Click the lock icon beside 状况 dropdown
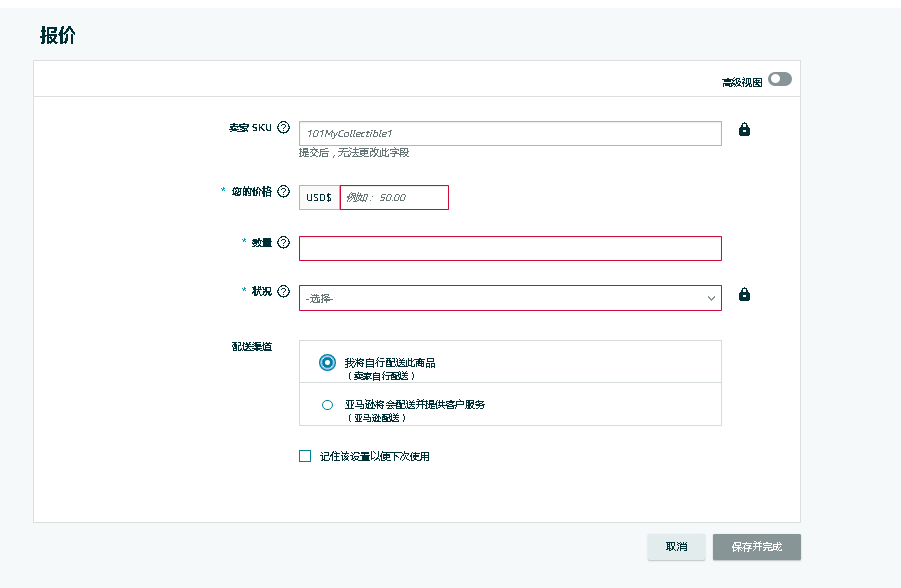 [744, 295]
